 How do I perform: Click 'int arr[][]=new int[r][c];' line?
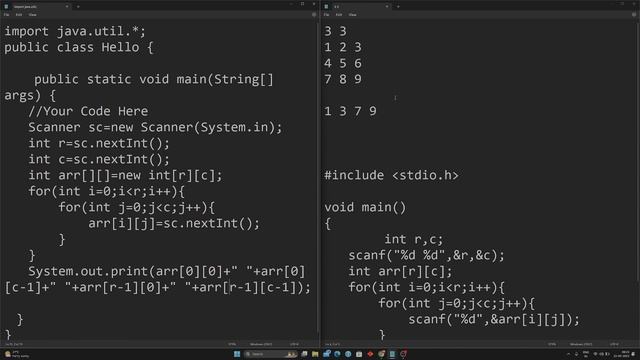pyautogui.click(x=125, y=175)
